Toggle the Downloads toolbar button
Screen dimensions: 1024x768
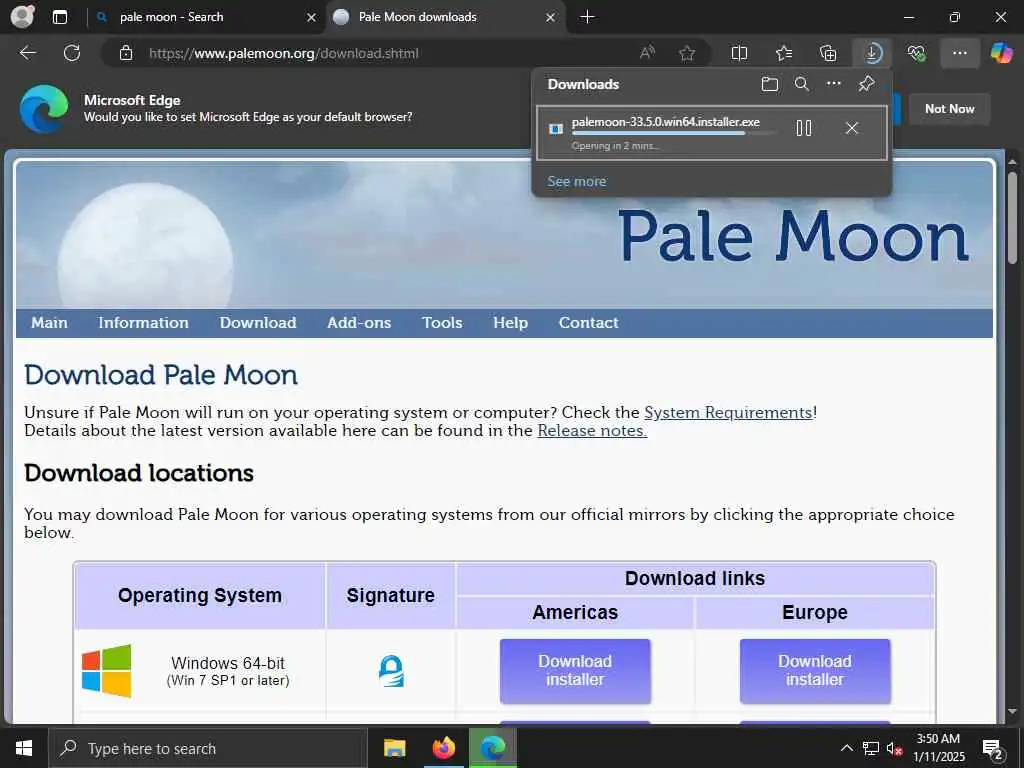(x=872, y=53)
